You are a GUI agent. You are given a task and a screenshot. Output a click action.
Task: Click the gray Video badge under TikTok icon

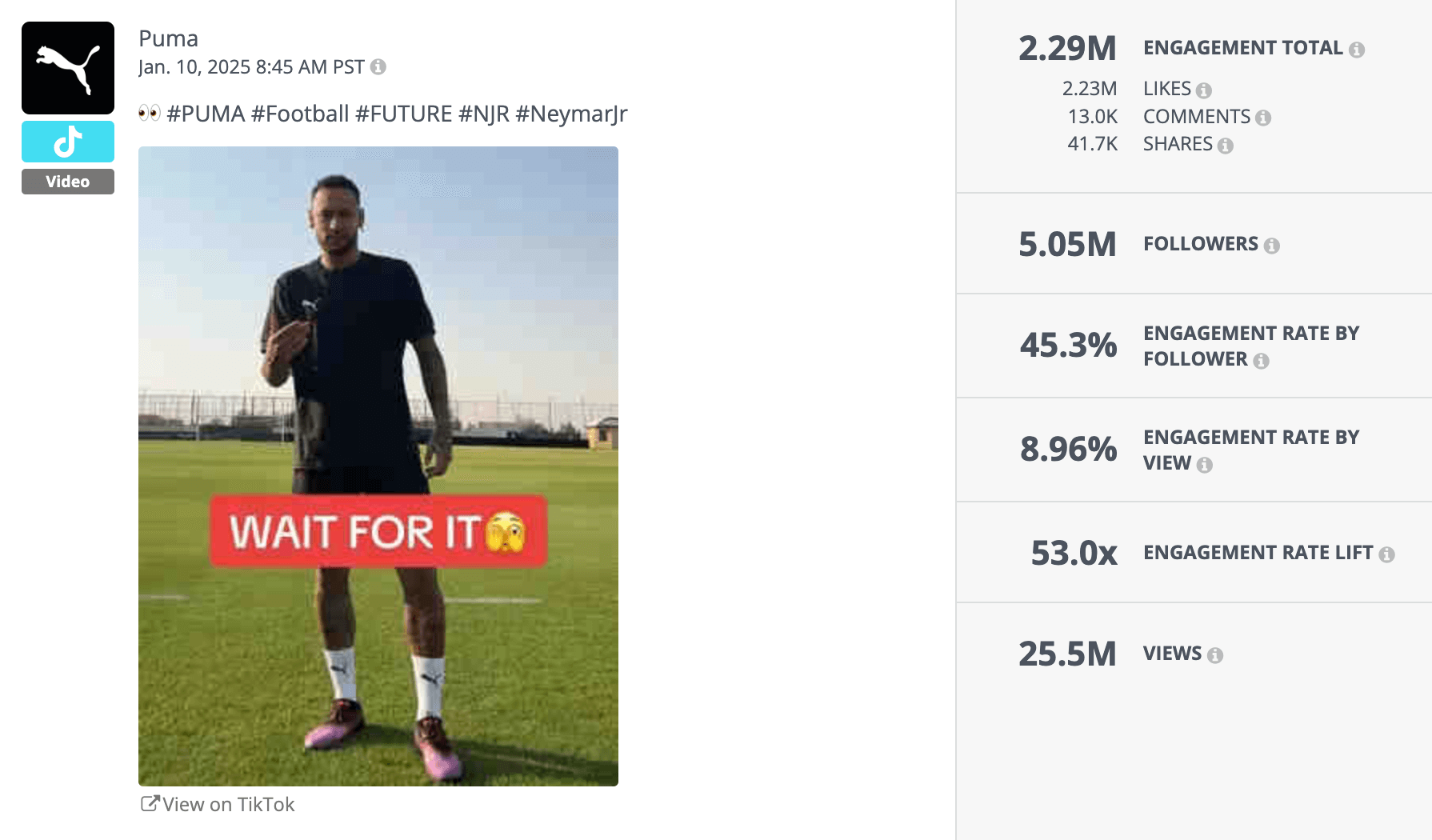pyautogui.click(x=67, y=182)
